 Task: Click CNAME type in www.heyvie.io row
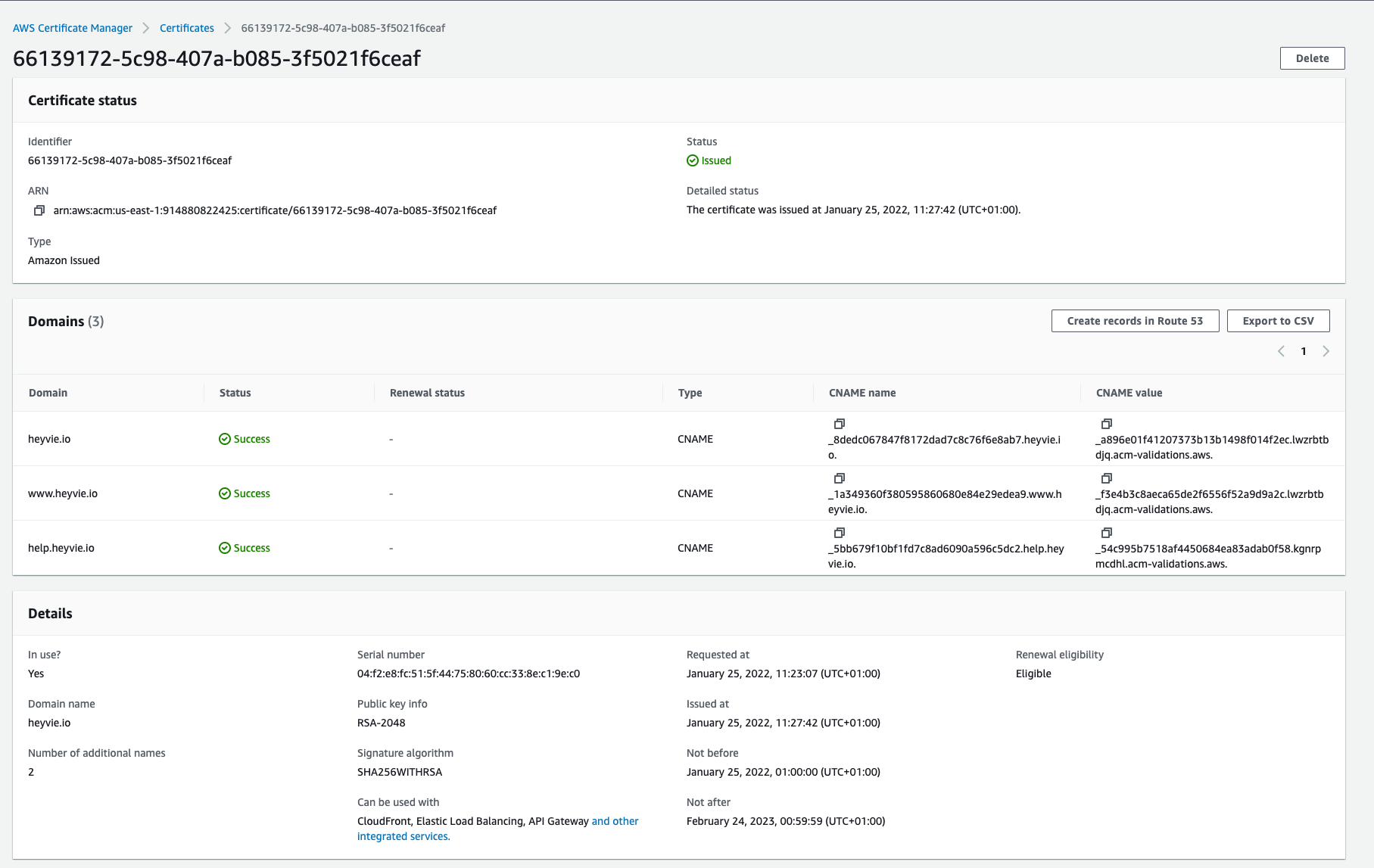695,493
